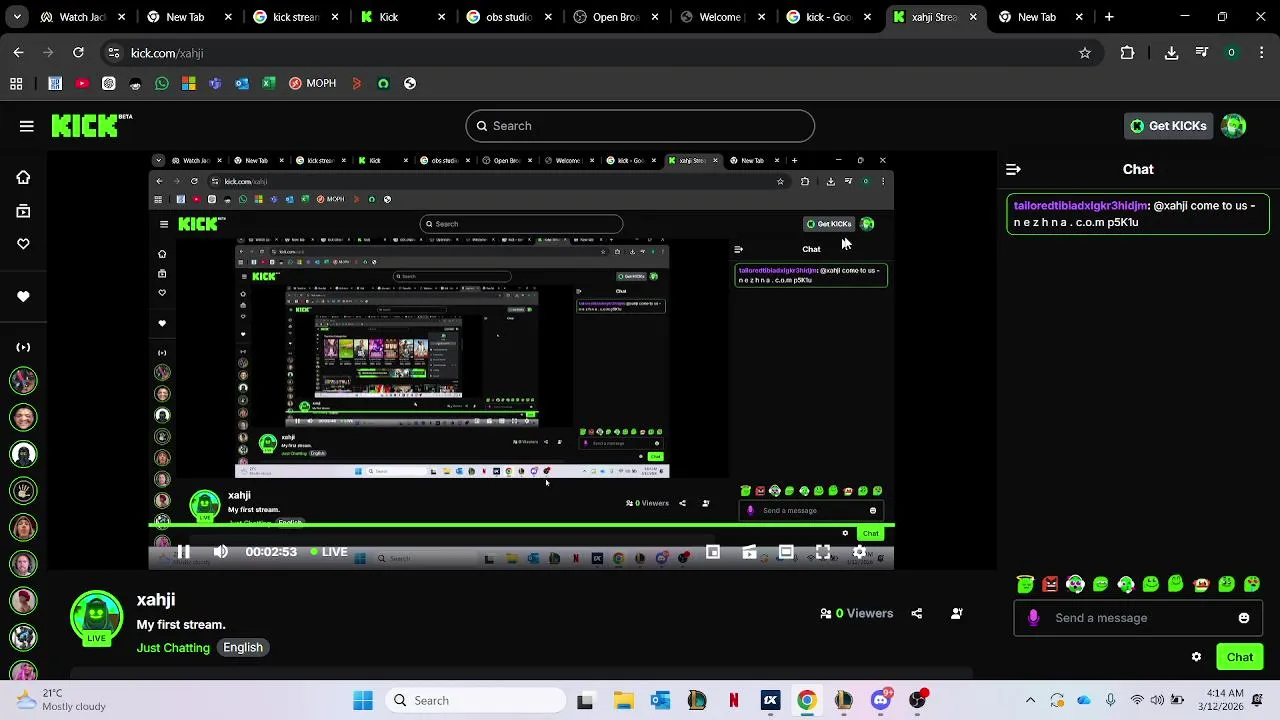Screen dimensions: 1280x720
Task: Open Chrome downloads icon
Action: click(x=1172, y=53)
